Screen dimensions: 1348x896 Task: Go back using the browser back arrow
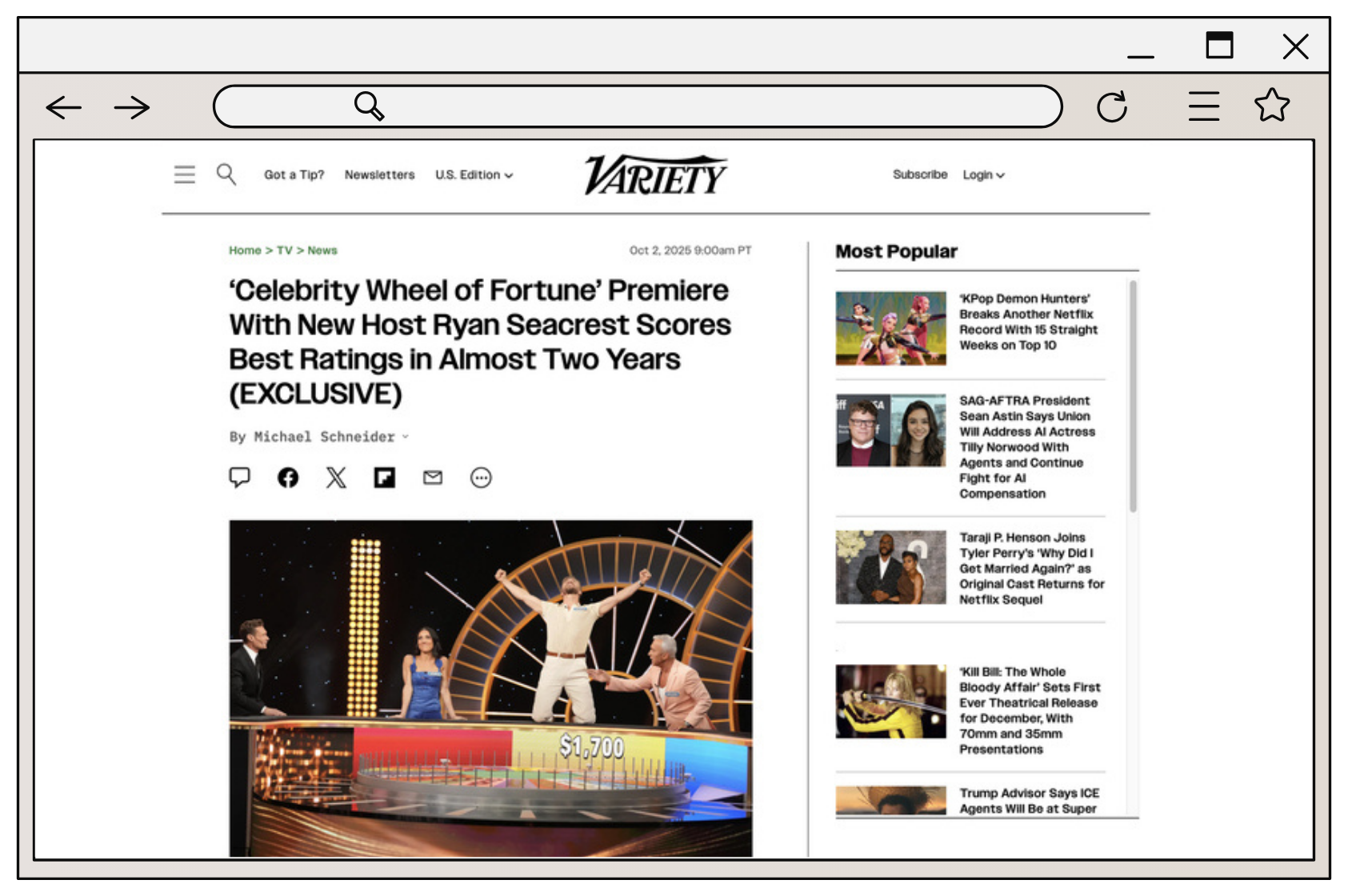coord(62,106)
